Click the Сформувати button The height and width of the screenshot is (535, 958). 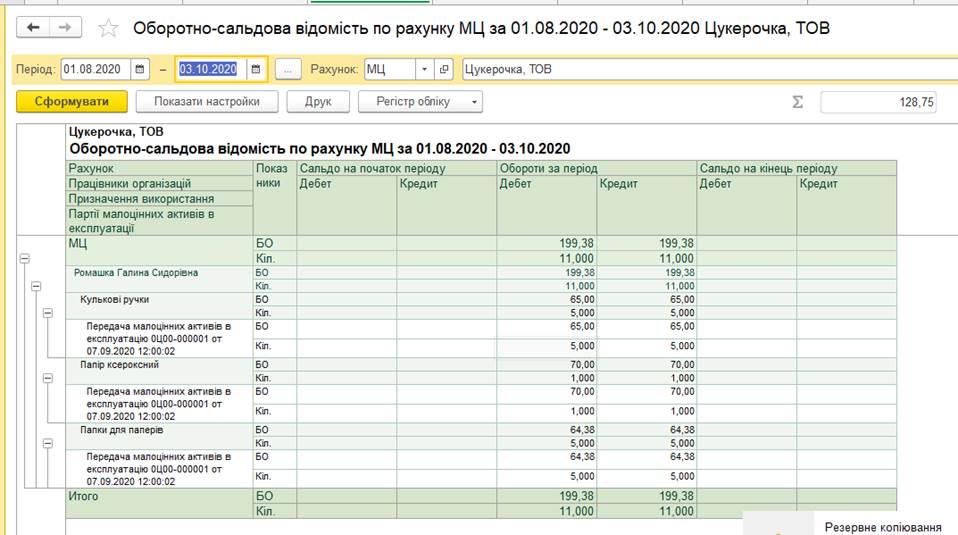(71, 101)
